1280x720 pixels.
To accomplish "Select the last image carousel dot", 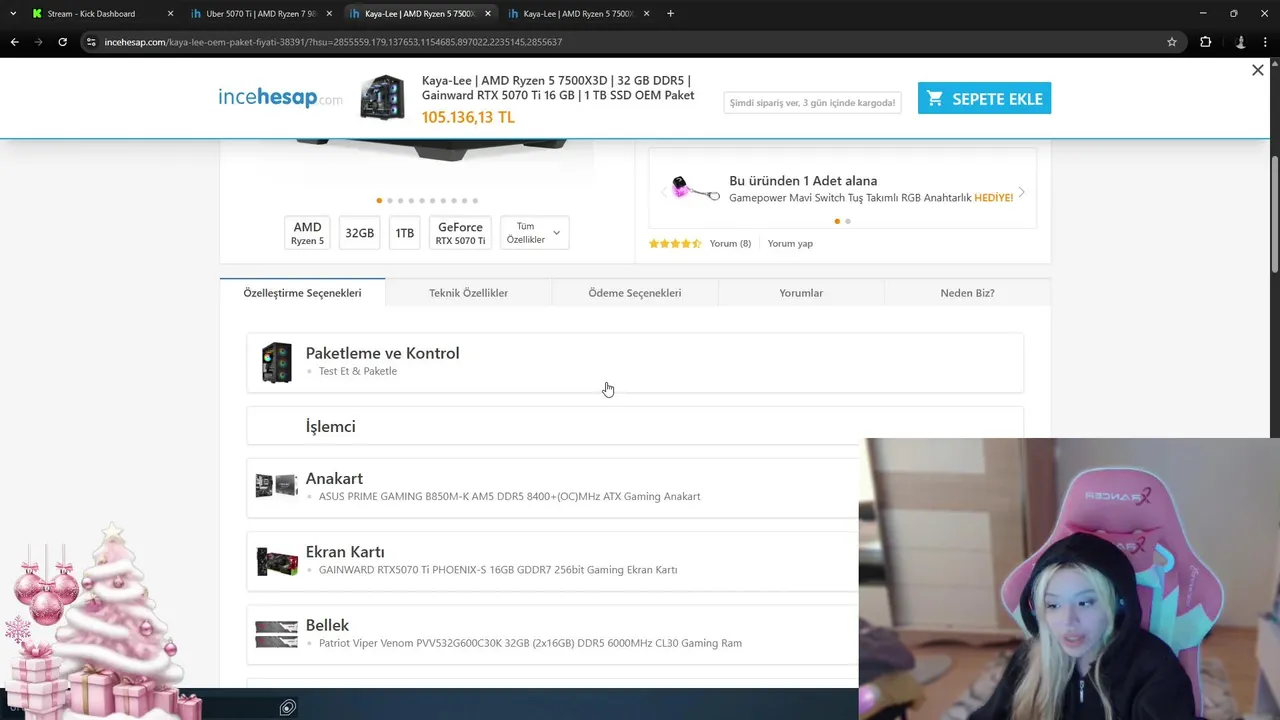I will [475, 201].
